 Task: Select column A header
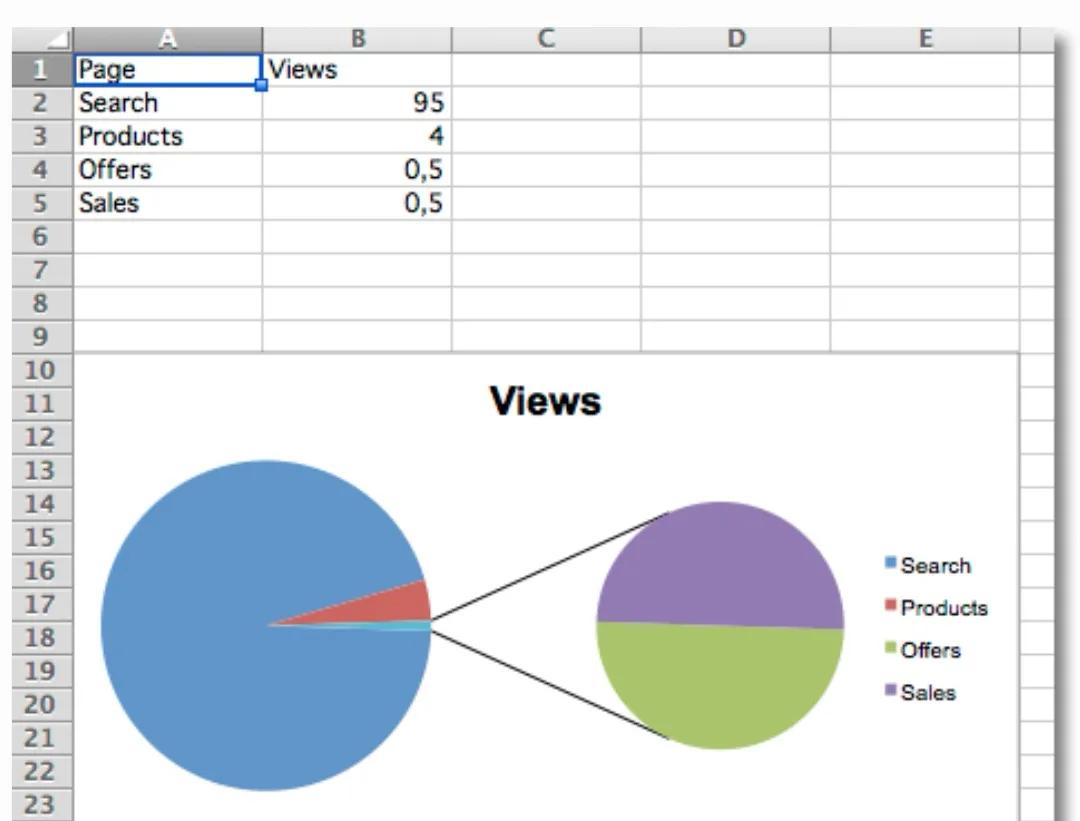click(x=167, y=39)
